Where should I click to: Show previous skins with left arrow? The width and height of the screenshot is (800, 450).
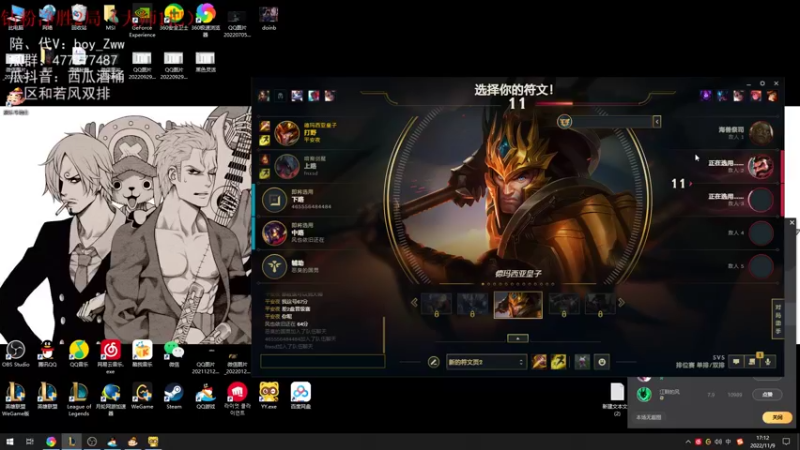click(414, 303)
